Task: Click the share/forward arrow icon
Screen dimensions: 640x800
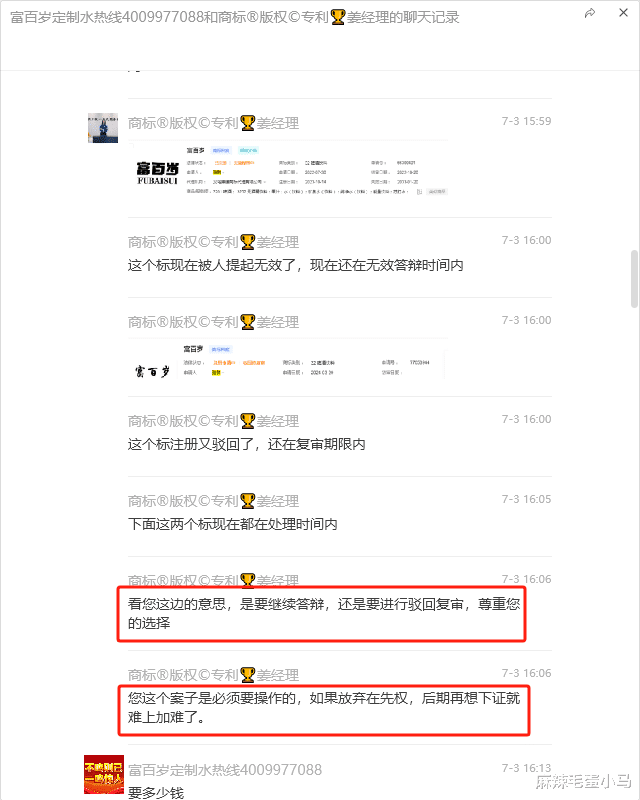Action: 590,13
